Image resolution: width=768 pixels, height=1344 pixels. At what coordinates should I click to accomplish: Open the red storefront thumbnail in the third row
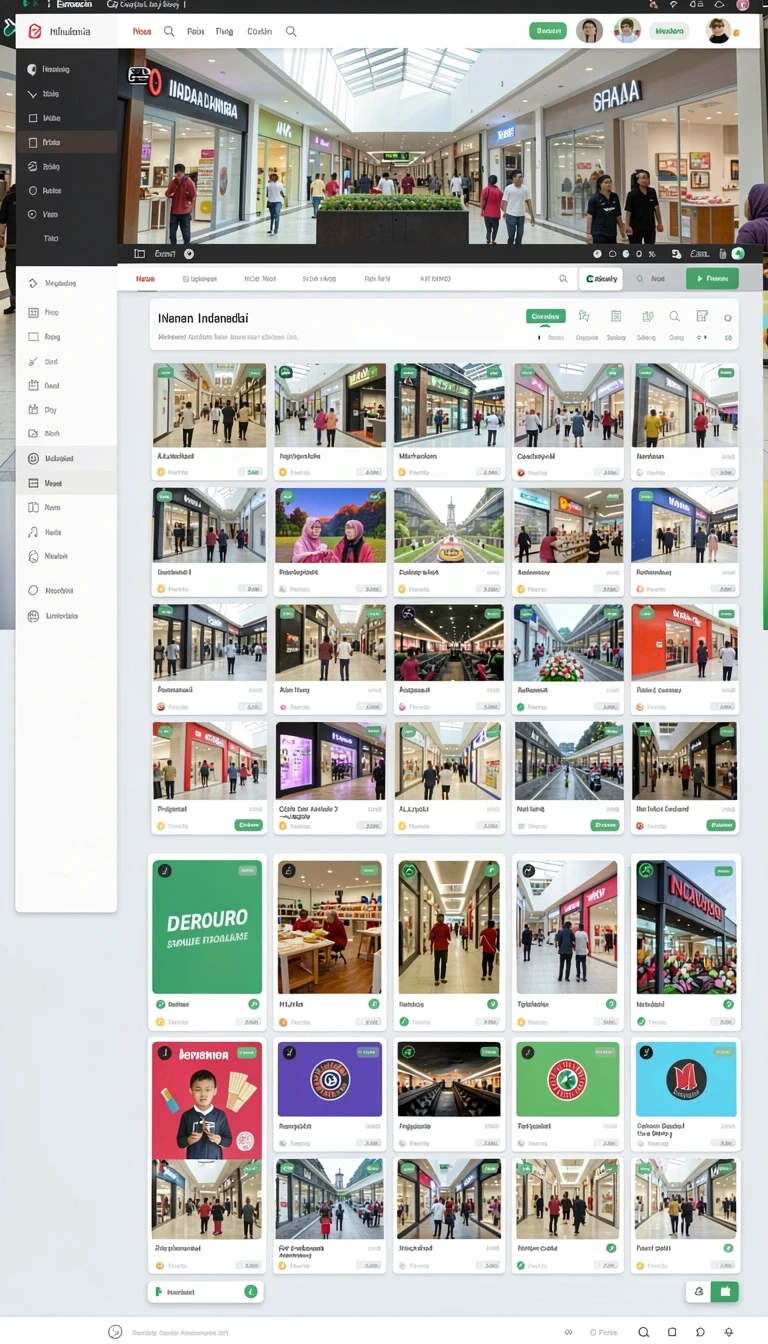685,642
